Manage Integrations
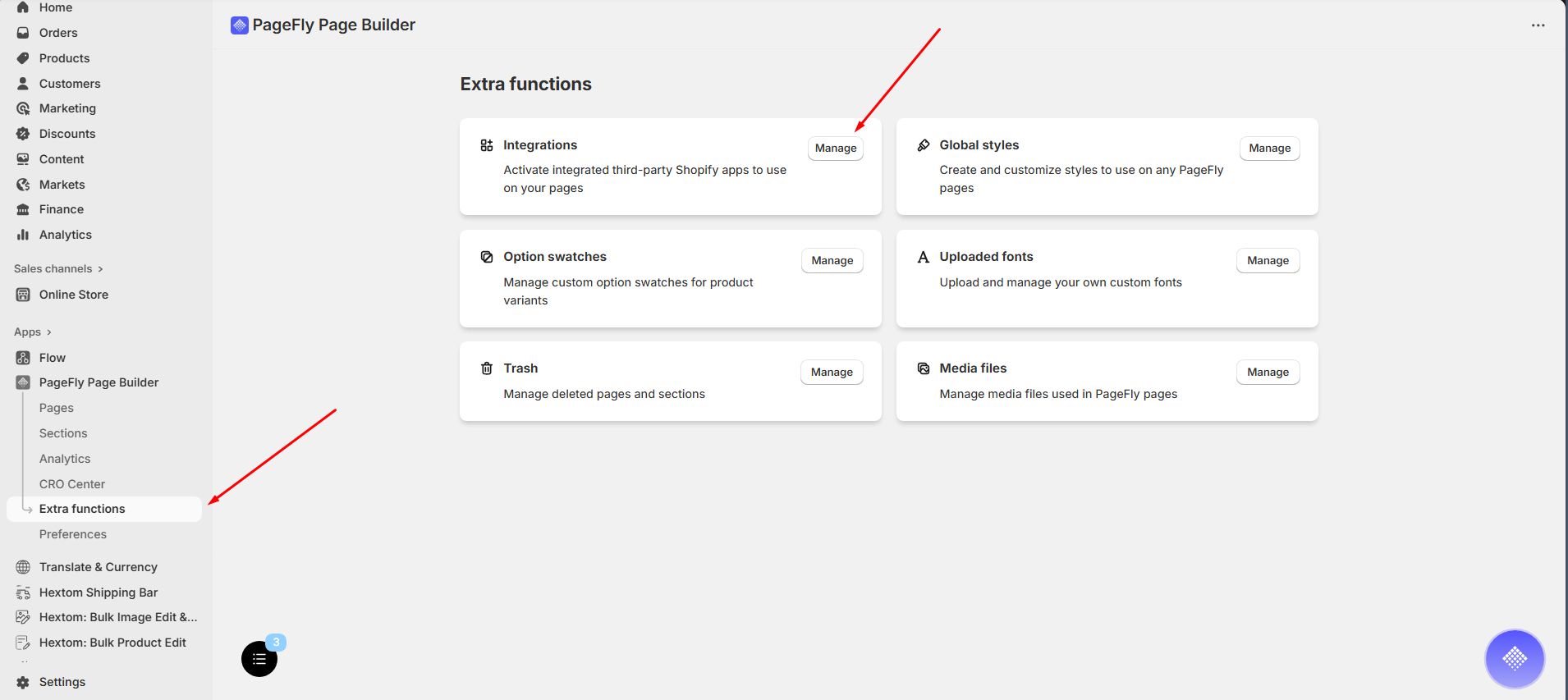This screenshot has height=700, width=1568. click(x=836, y=149)
